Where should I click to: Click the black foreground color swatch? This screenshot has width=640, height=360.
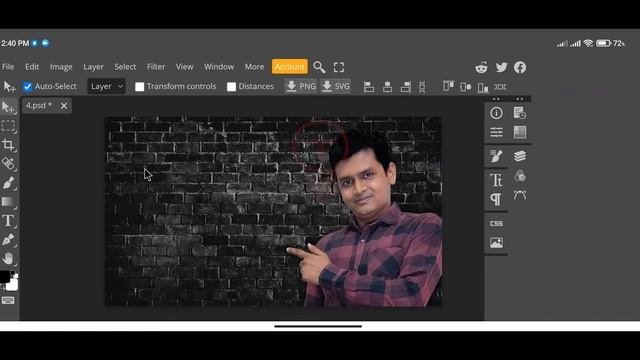[x=4, y=276]
